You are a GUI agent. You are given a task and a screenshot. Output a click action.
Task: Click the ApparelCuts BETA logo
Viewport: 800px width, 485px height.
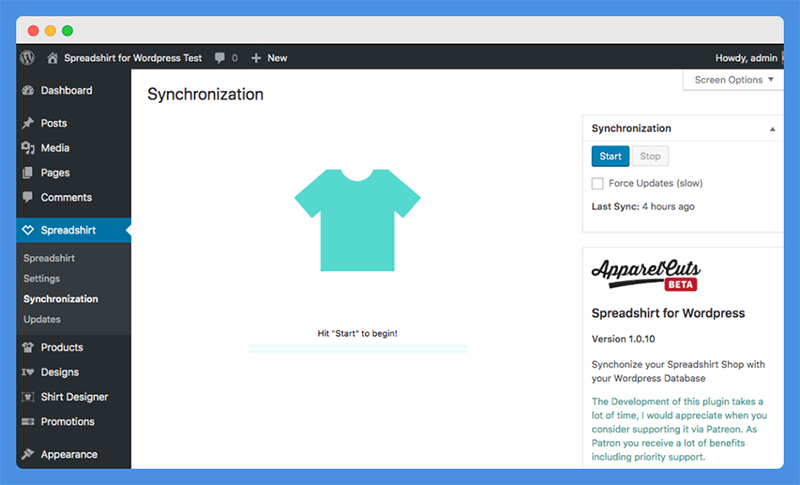646,274
